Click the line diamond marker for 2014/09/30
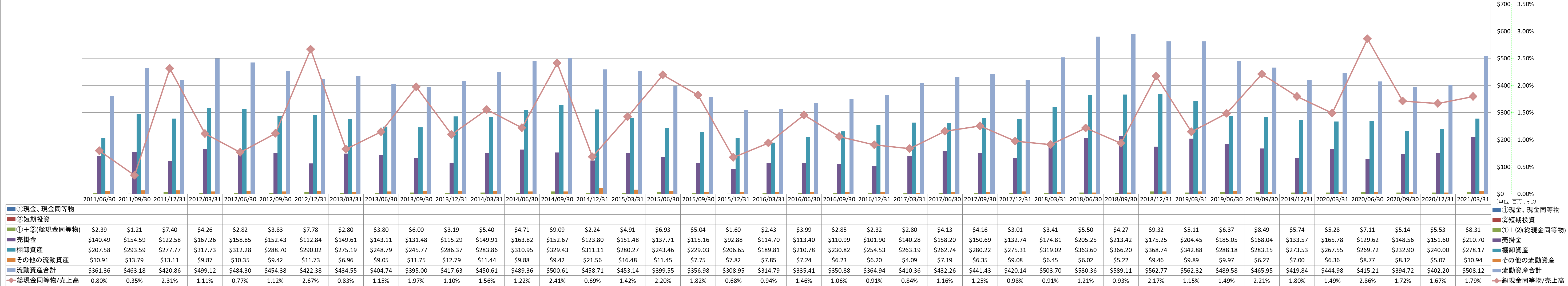The image size is (1568, 286). pyautogui.click(x=557, y=63)
